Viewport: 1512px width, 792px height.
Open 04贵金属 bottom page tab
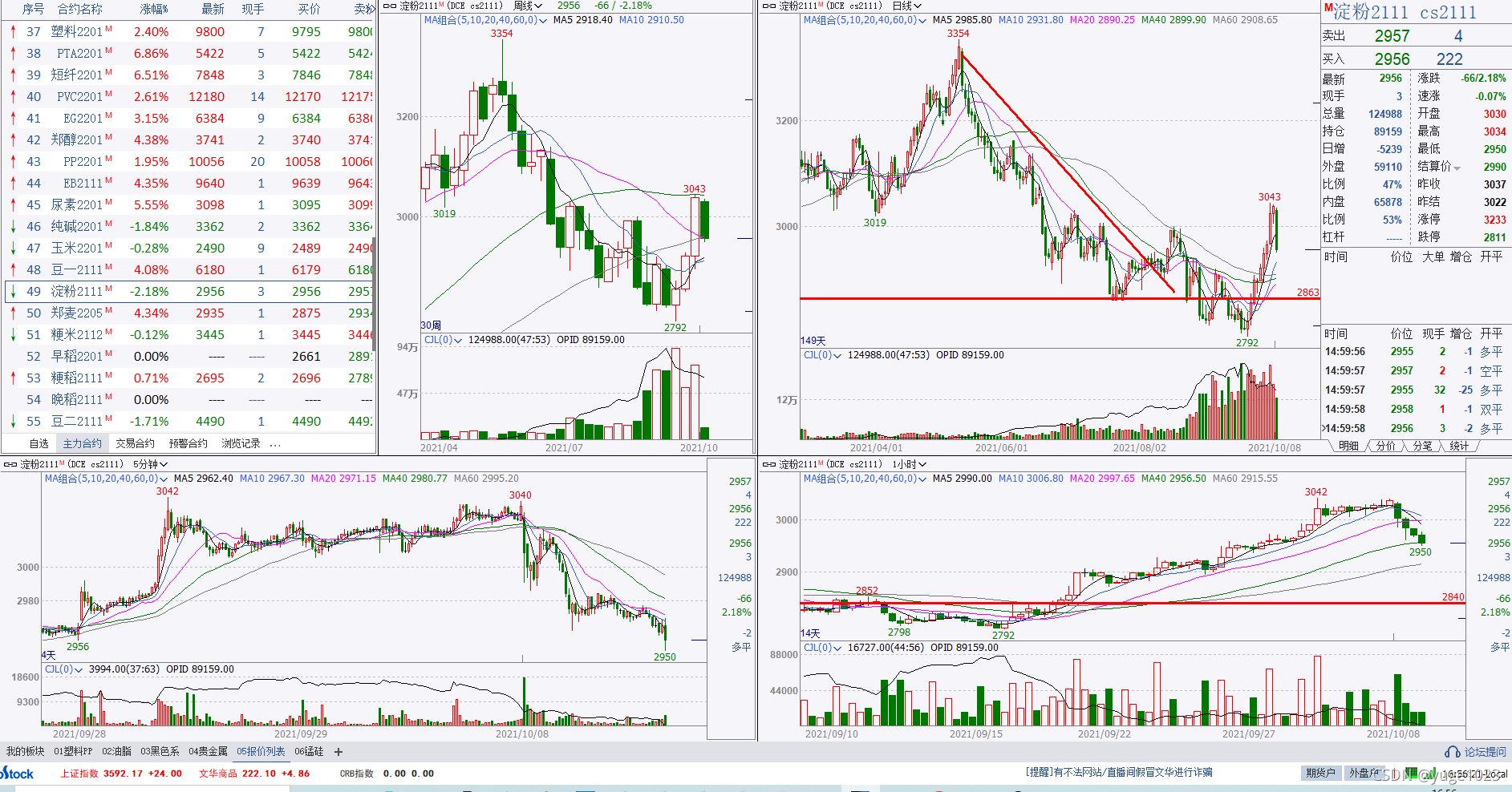click(208, 752)
